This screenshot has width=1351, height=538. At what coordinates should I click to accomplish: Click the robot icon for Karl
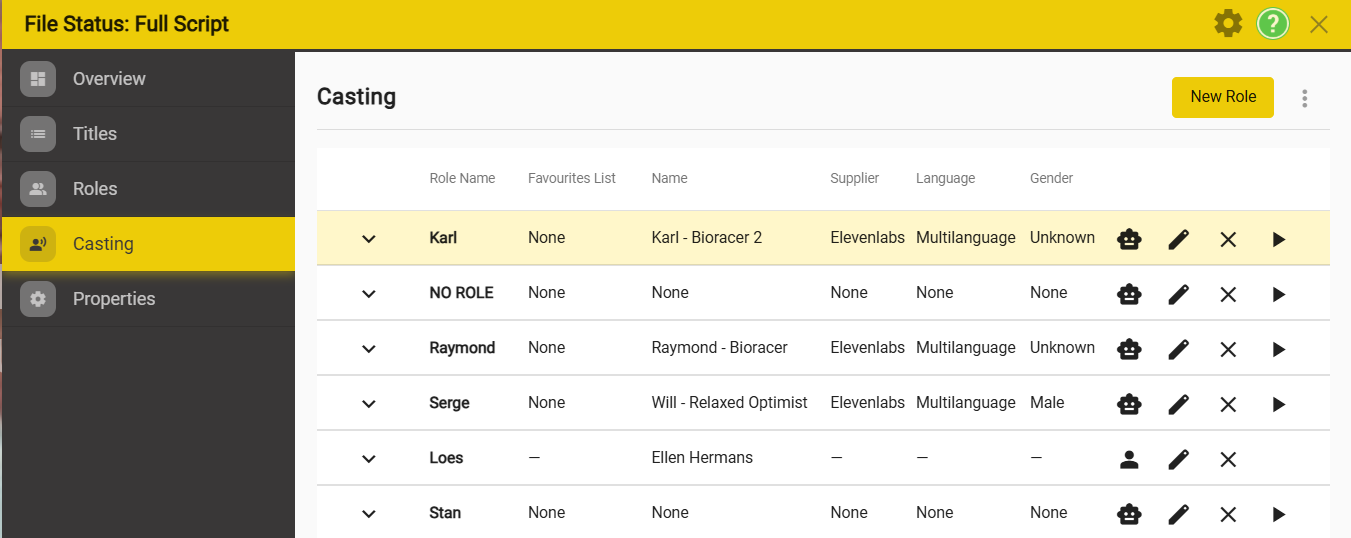[x=1129, y=239]
